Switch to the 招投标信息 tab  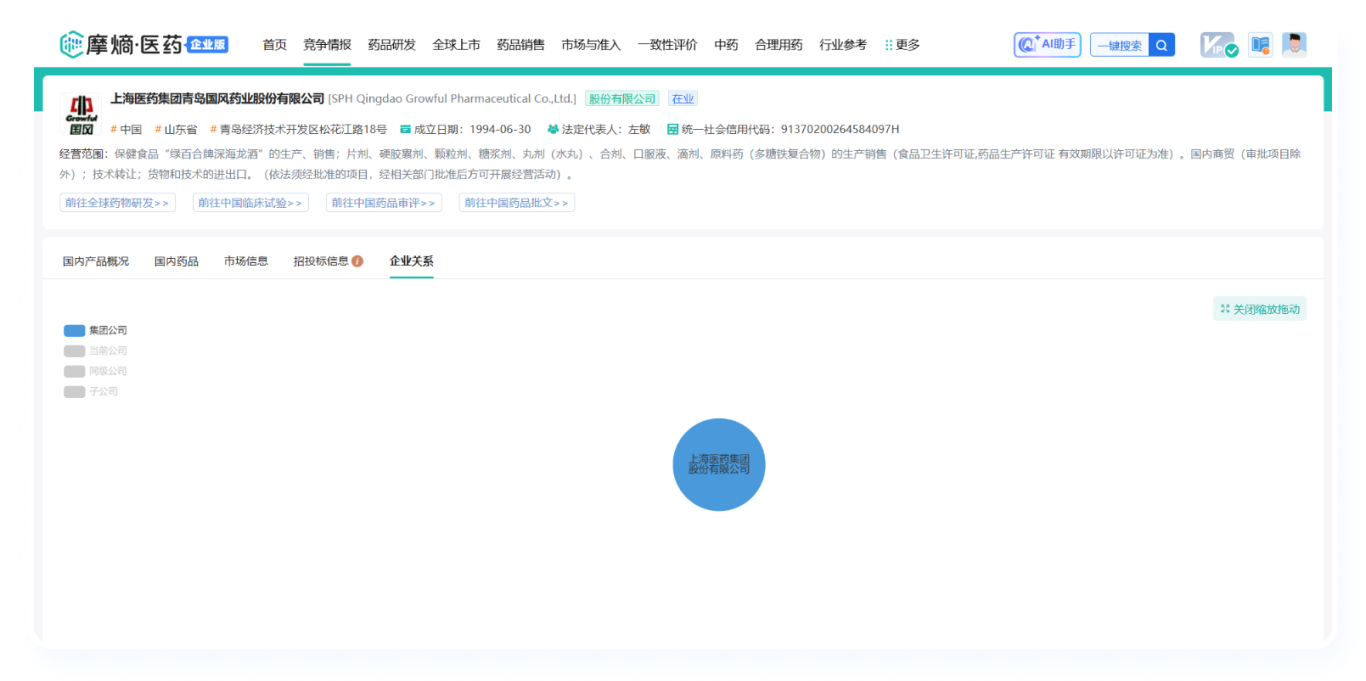pyautogui.click(x=321, y=261)
